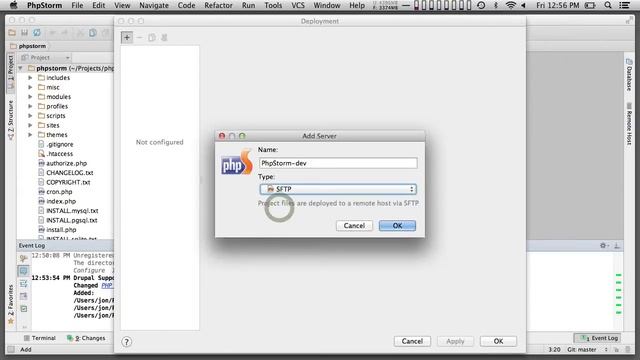
Task: Click the Wi-Fi icon in menu bar
Action: pos(510,5)
